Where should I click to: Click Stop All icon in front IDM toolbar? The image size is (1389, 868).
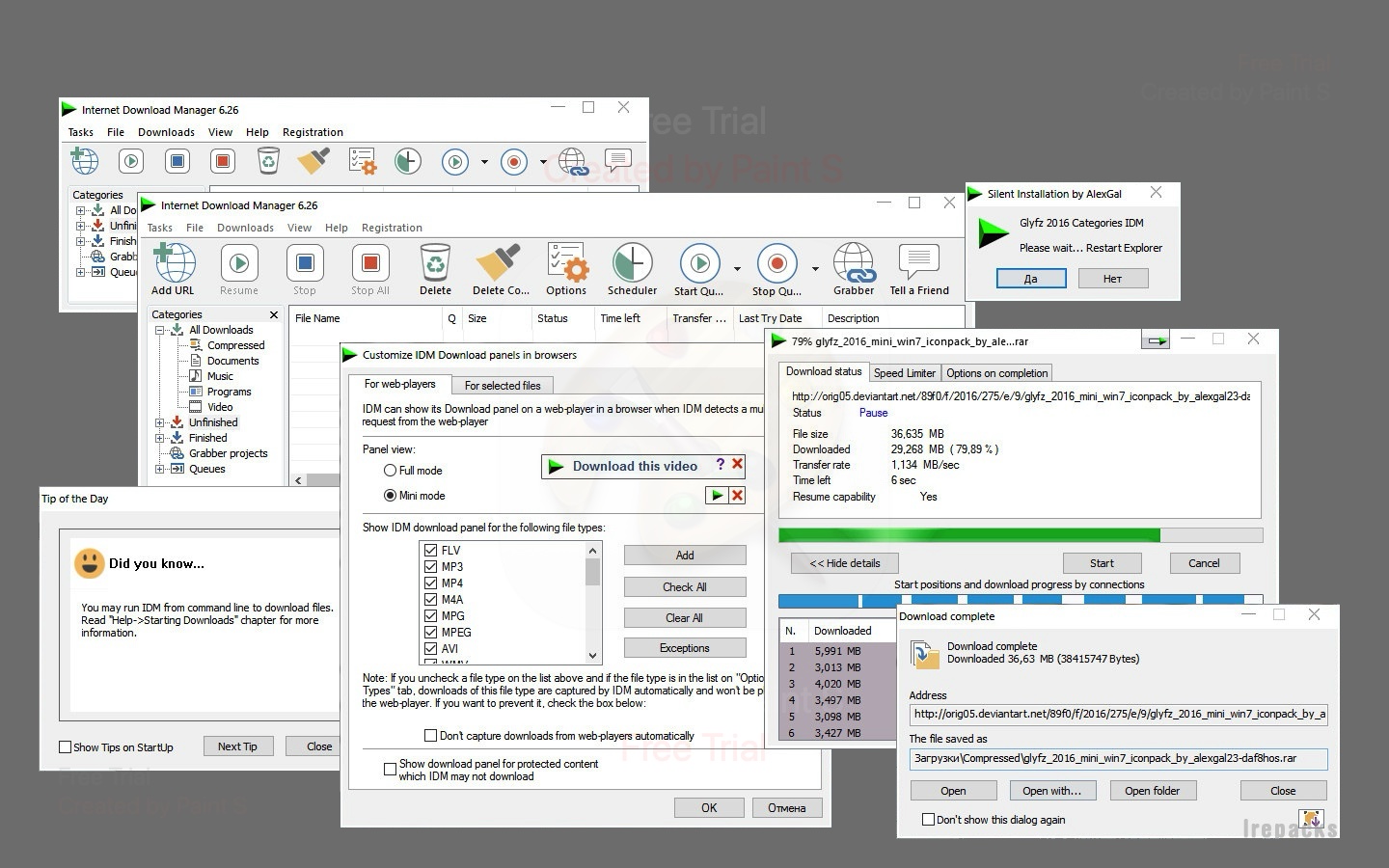[x=369, y=262]
